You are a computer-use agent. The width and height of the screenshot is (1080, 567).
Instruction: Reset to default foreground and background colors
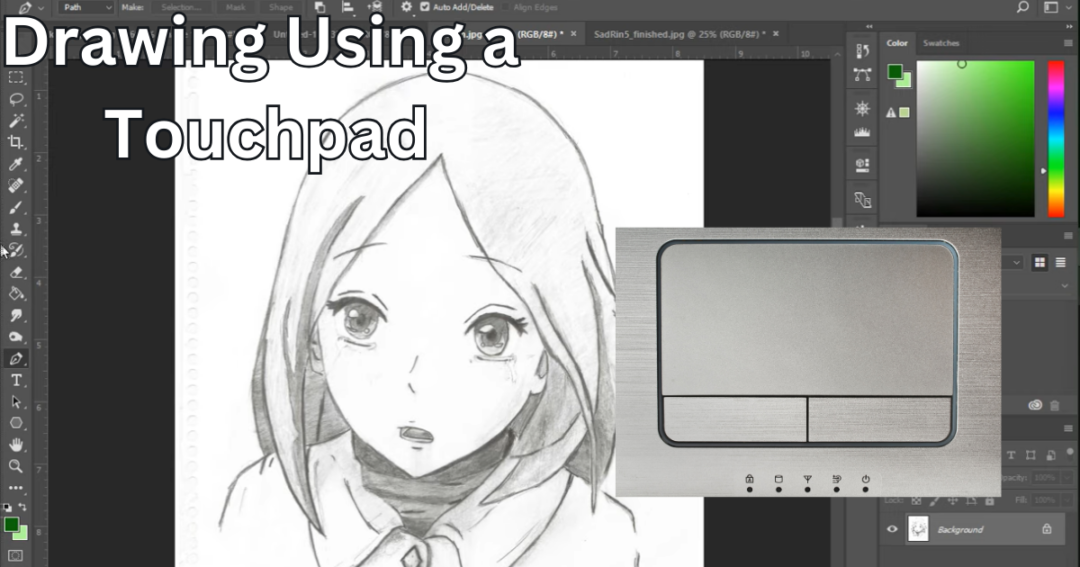(8, 507)
